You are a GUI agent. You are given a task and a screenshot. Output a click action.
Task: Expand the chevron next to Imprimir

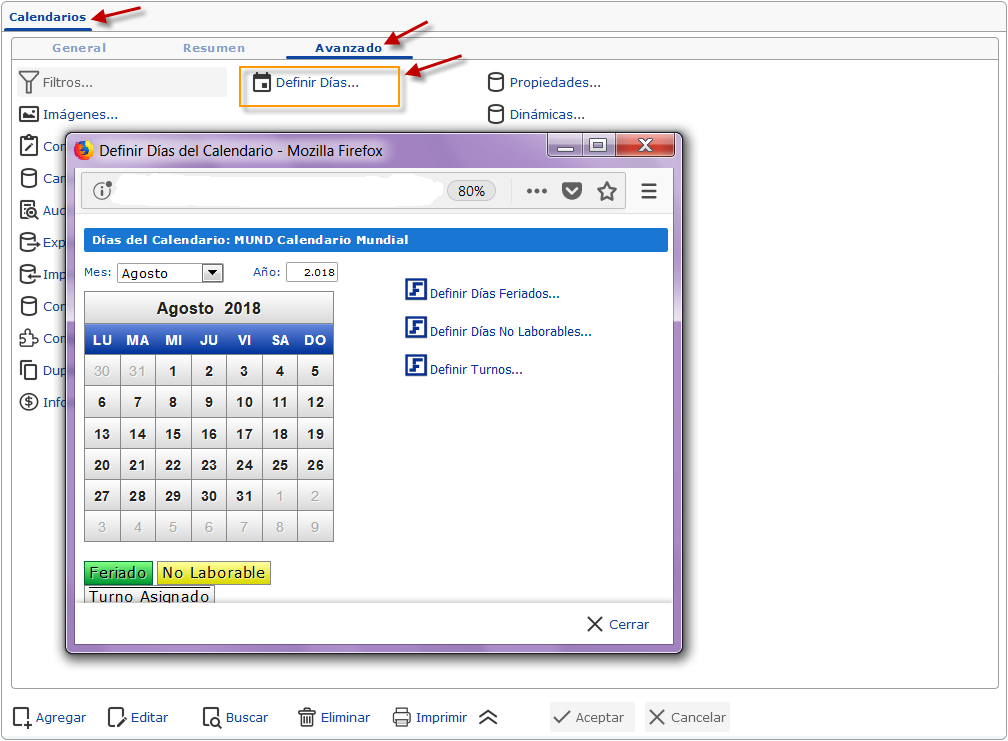(489, 717)
